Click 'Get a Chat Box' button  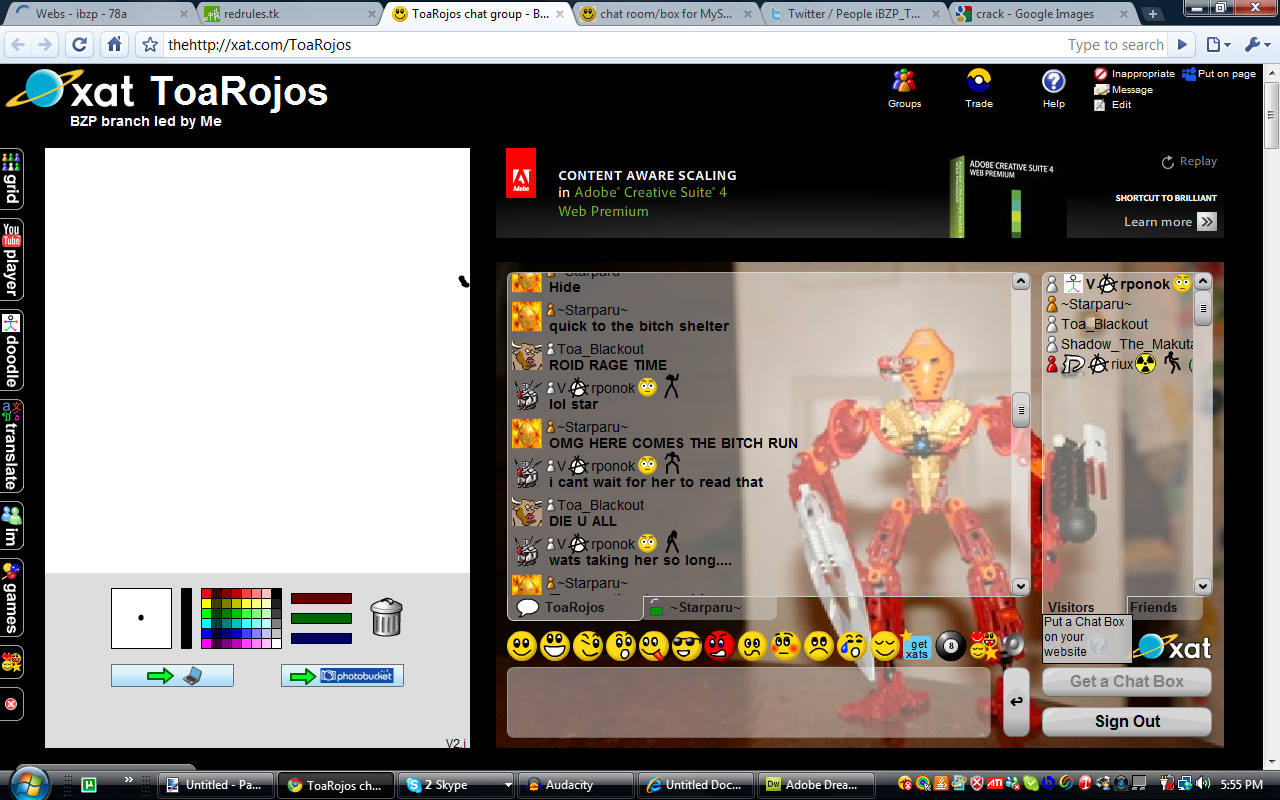[1127, 681]
